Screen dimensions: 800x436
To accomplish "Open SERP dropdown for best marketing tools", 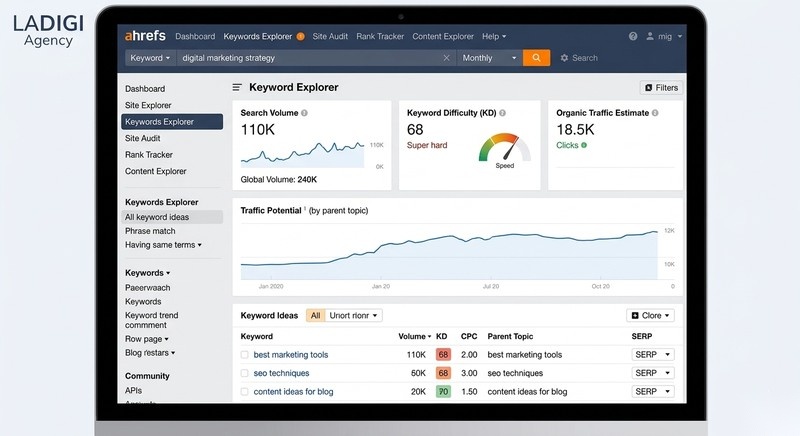I will (x=653, y=354).
